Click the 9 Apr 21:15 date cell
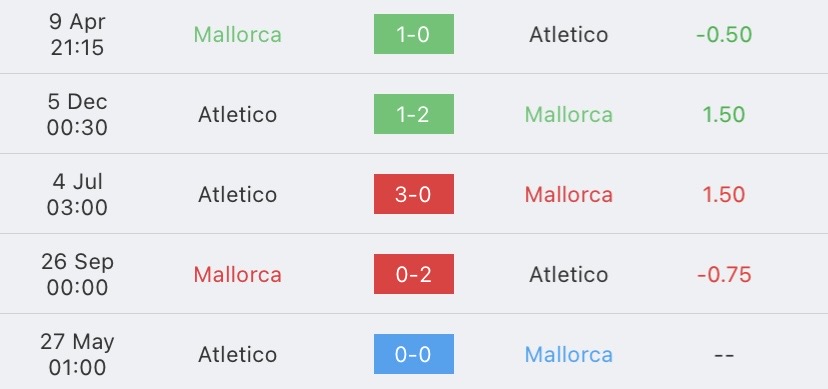 click(x=78, y=35)
